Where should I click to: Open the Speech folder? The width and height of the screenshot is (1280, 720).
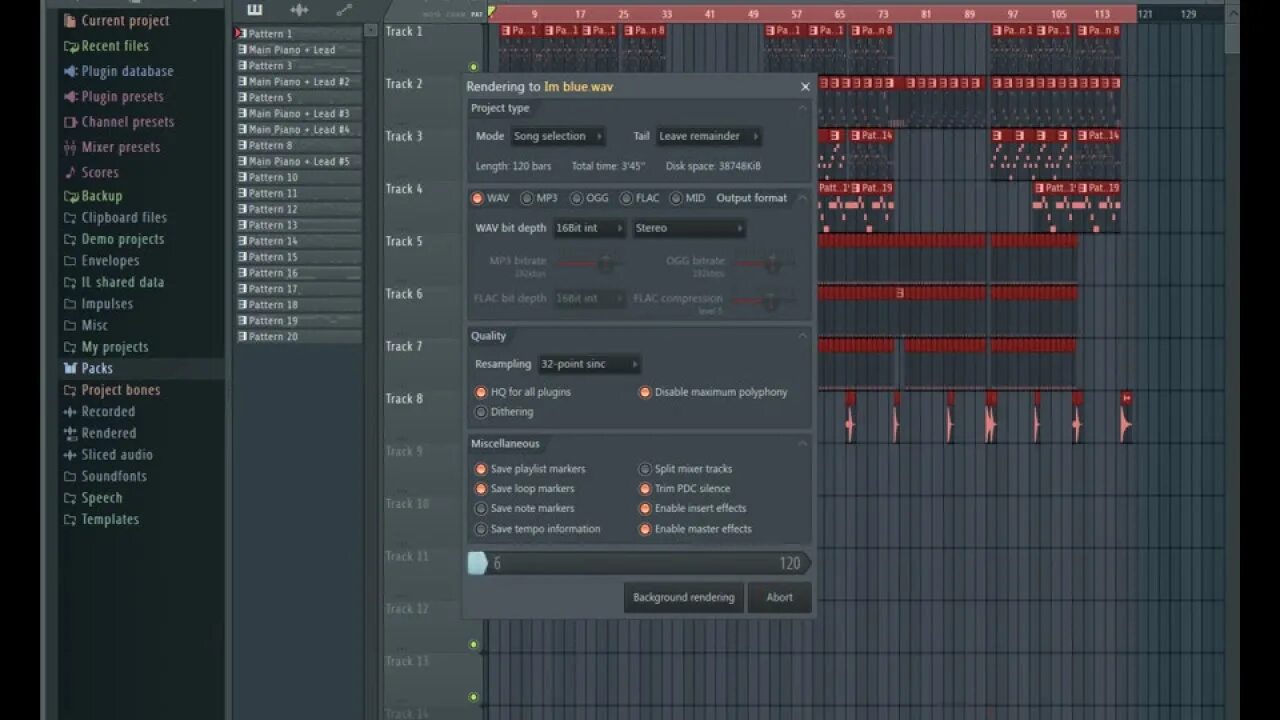click(x=92, y=498)
